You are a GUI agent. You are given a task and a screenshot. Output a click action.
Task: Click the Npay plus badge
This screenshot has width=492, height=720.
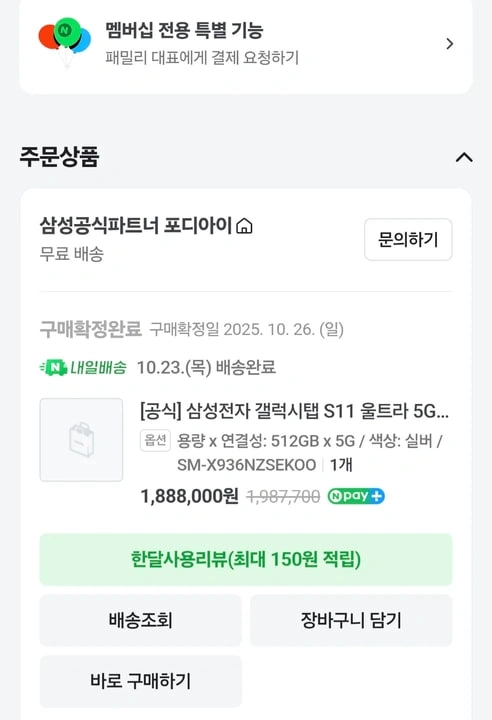(356, 496)
